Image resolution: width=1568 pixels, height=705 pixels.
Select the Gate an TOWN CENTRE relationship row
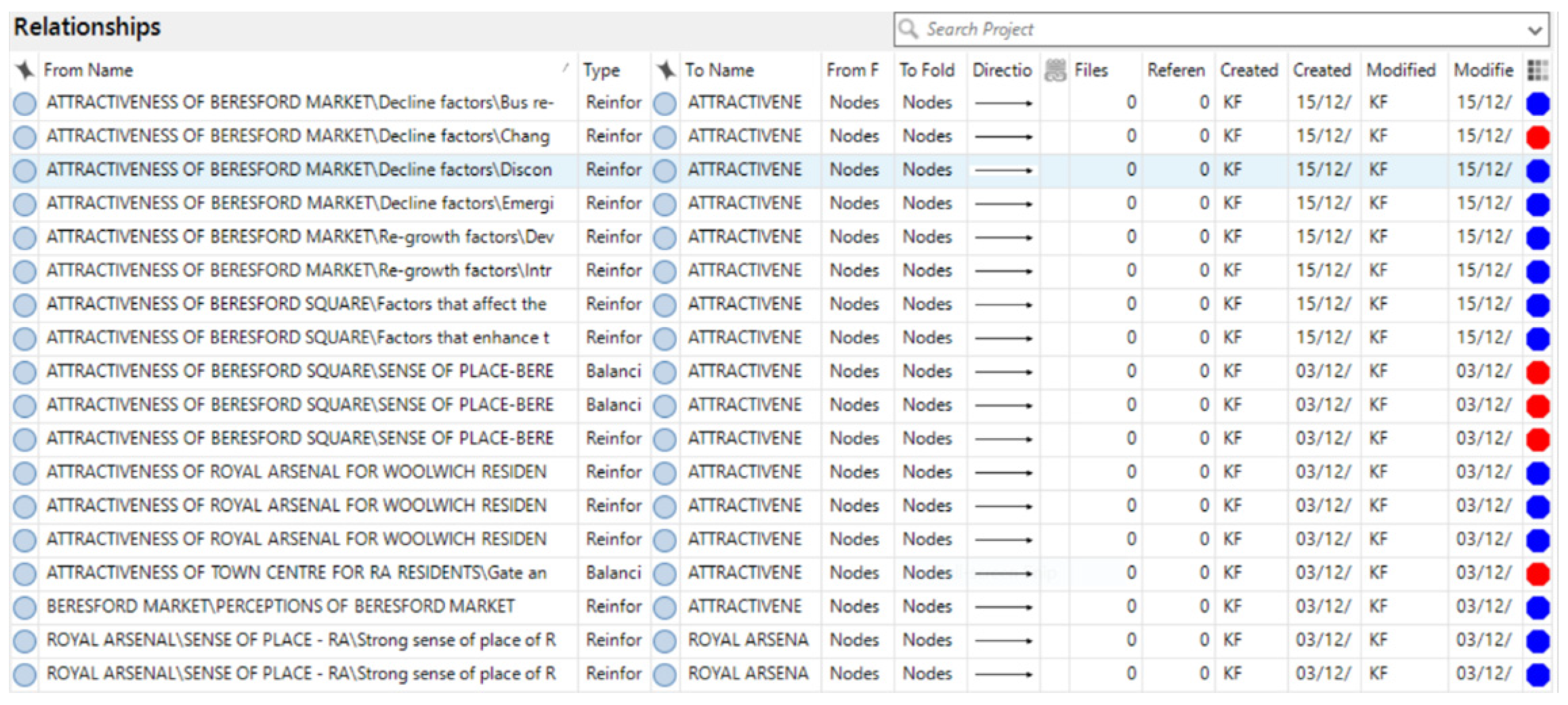click(x=296, y=573)
